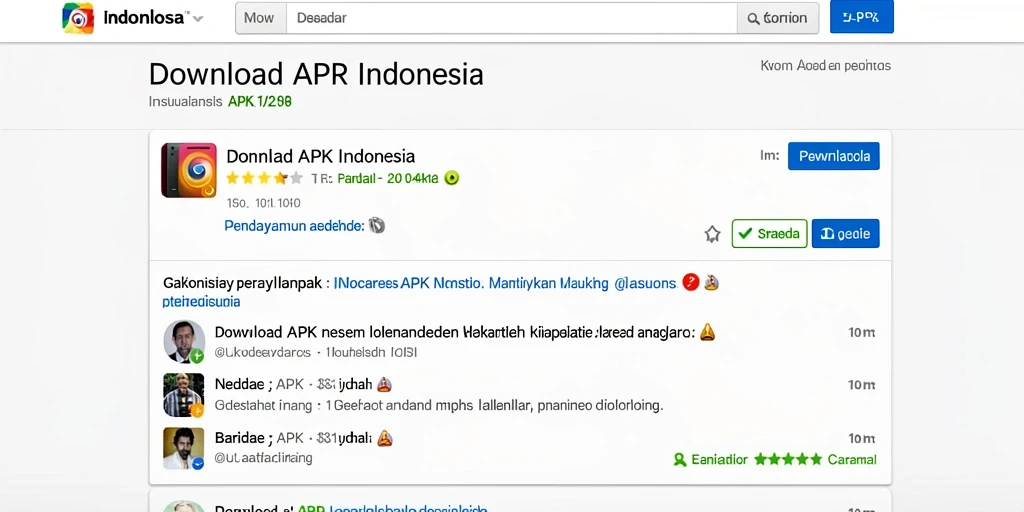1024x512 pixels.
Task: Click the emoji beside Neddae APK title
Action: click(x=384, y=385)
